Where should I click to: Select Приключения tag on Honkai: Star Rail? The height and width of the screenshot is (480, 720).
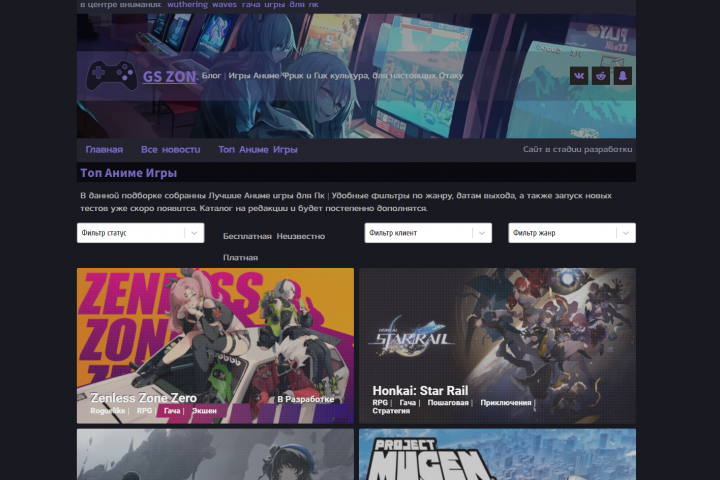506,403
